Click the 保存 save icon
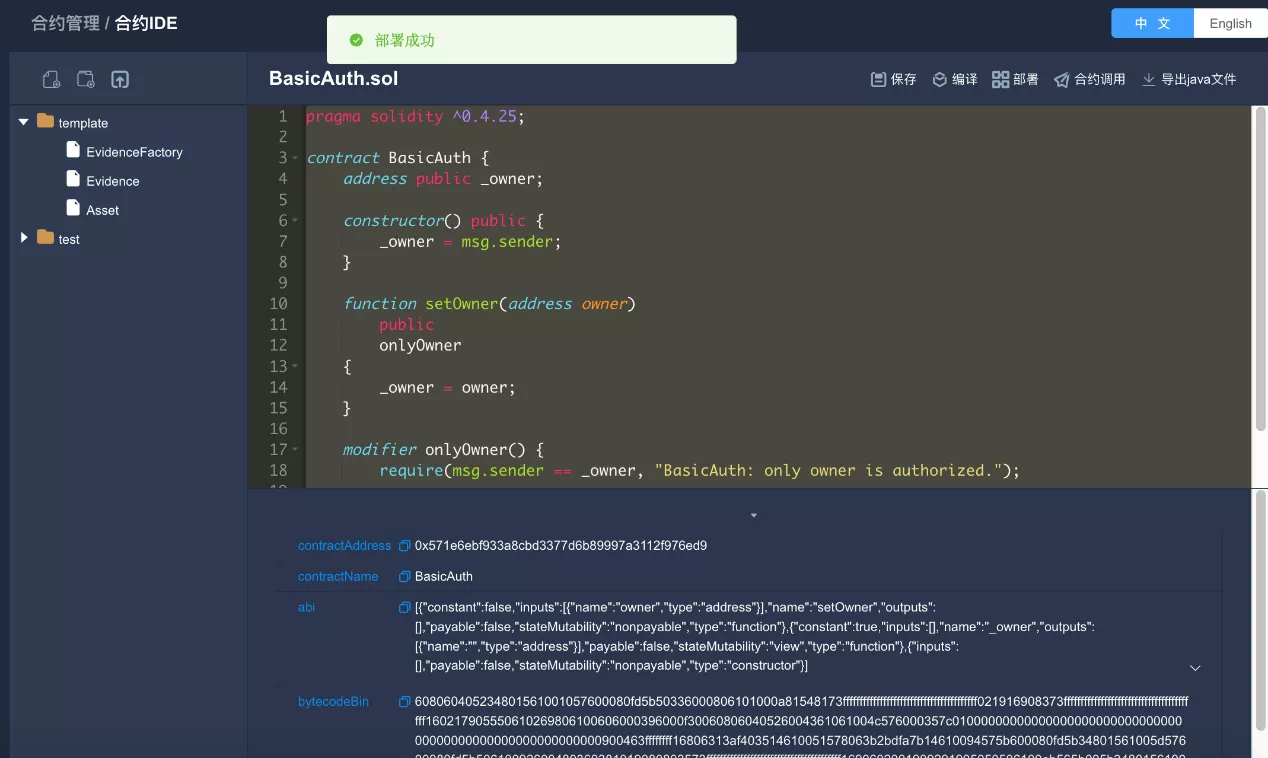 (x=878, y=79)
